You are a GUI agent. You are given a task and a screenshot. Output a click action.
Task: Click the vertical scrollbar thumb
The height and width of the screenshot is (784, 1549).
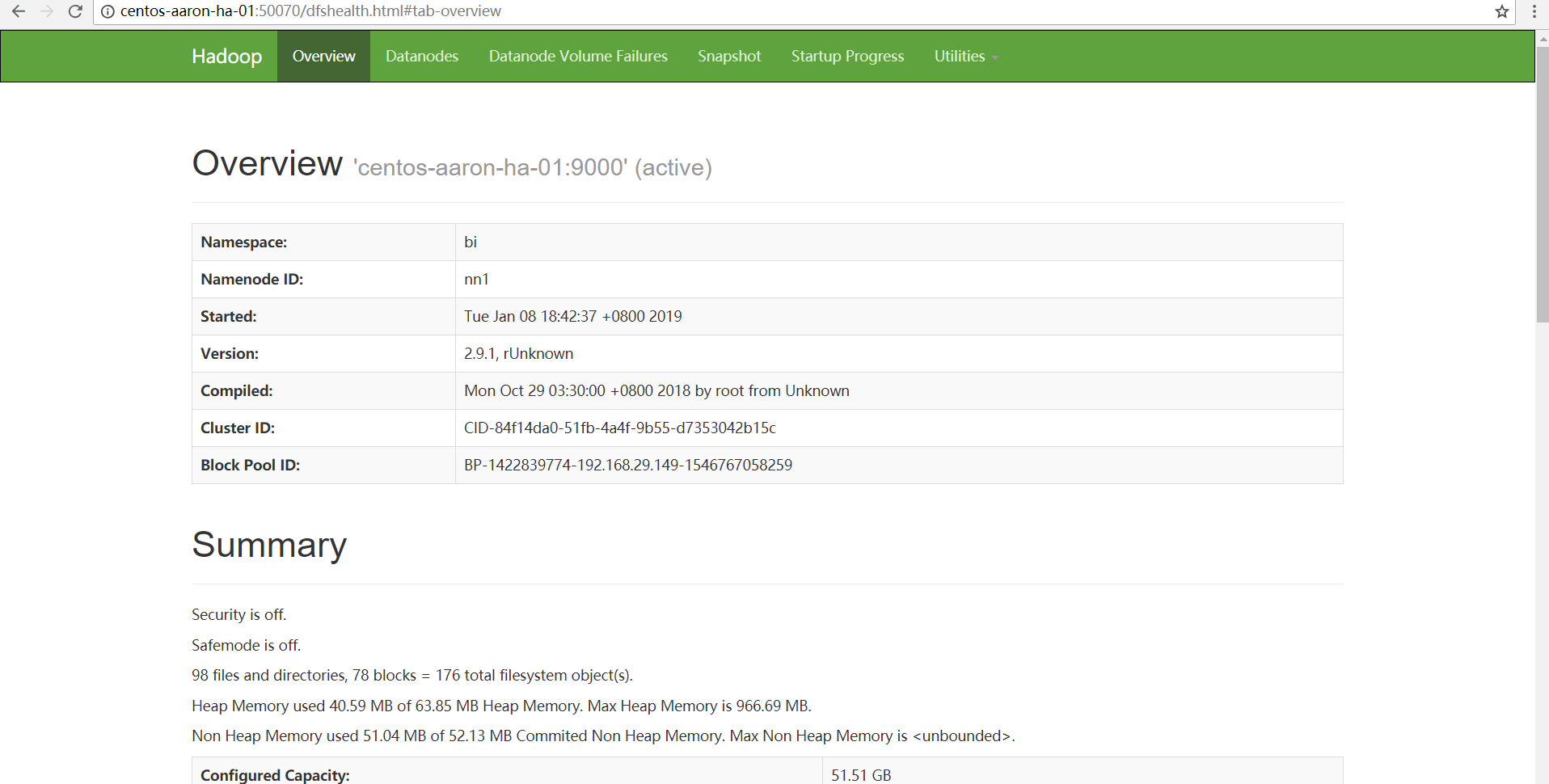[x=1543, y=184]
